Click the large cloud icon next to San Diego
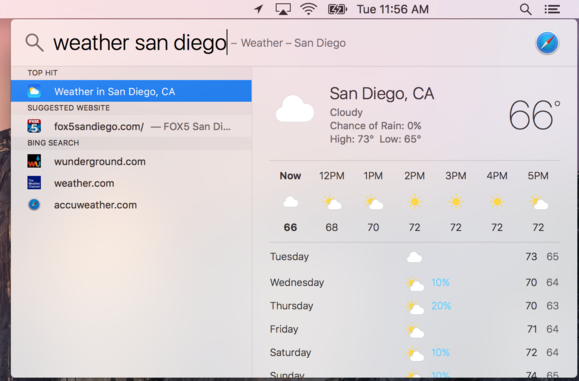This screenshot has width=579, height=381. [x=295, y=109]
